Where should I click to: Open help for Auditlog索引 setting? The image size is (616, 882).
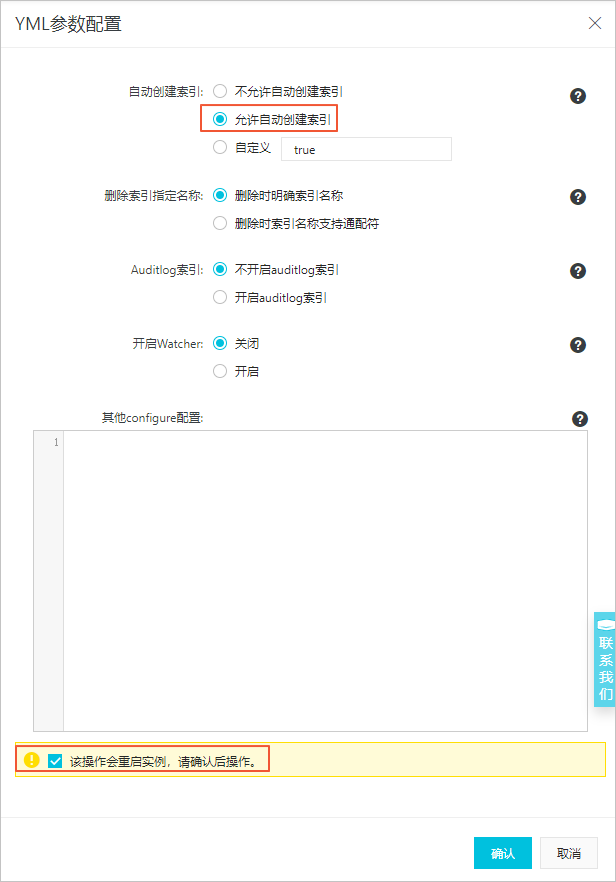tap(578, 271)
